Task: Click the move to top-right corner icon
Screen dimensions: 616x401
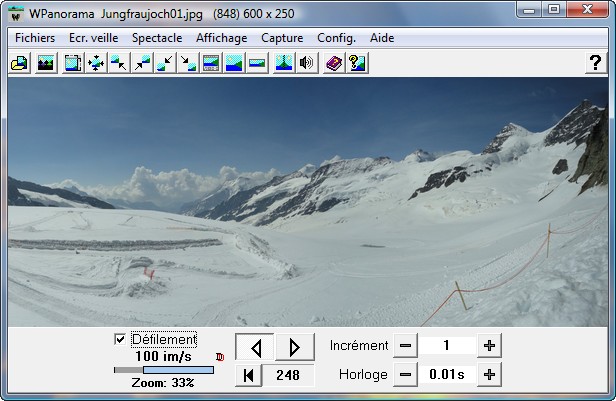Action: (142, 63)
